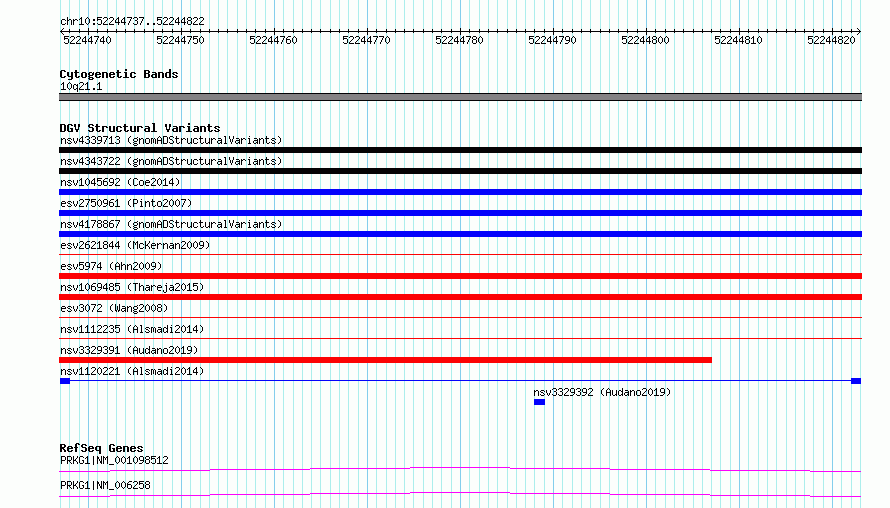Click the blue bar below esv2750961

460,213
